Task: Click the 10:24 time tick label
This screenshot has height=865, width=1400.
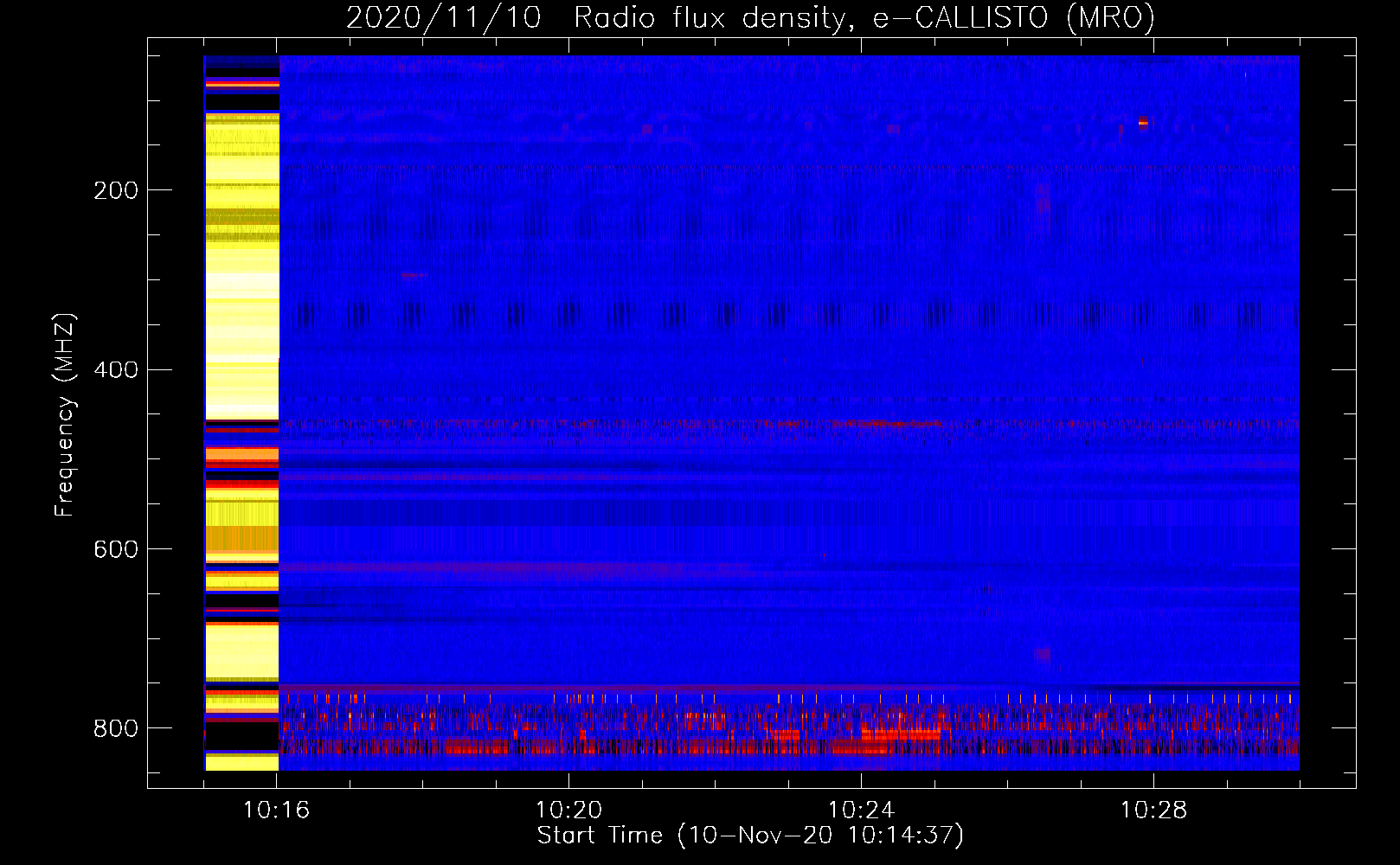Action: click(x=862, y=811)
